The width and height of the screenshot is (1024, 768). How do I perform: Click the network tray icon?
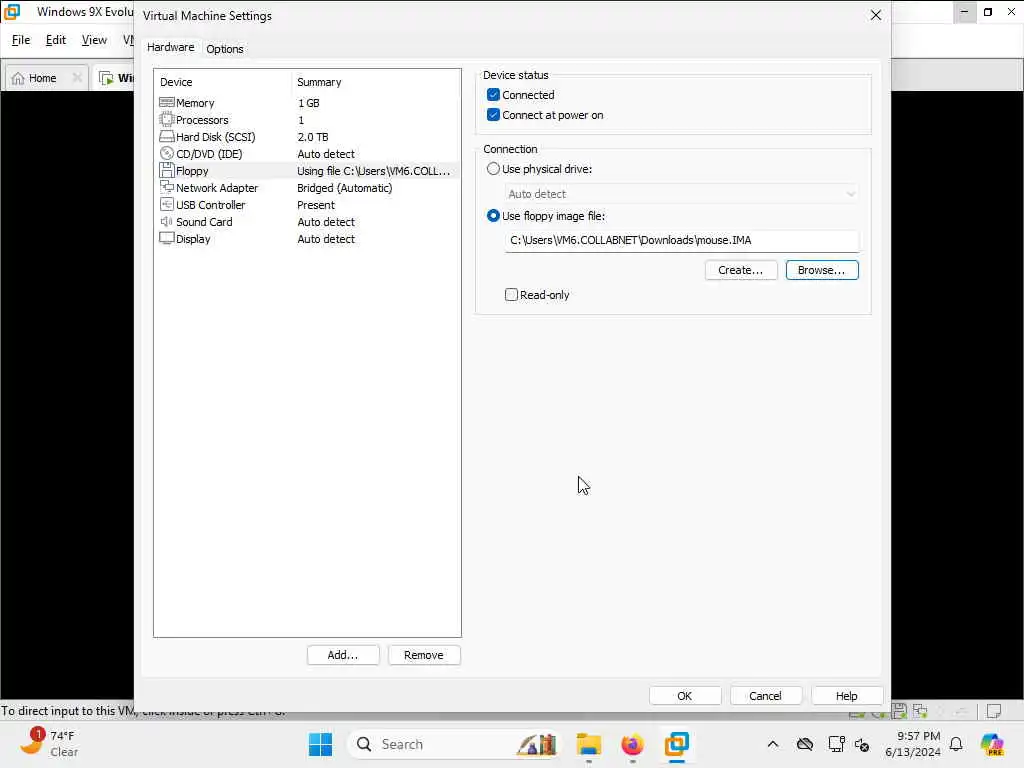point(836,744)
